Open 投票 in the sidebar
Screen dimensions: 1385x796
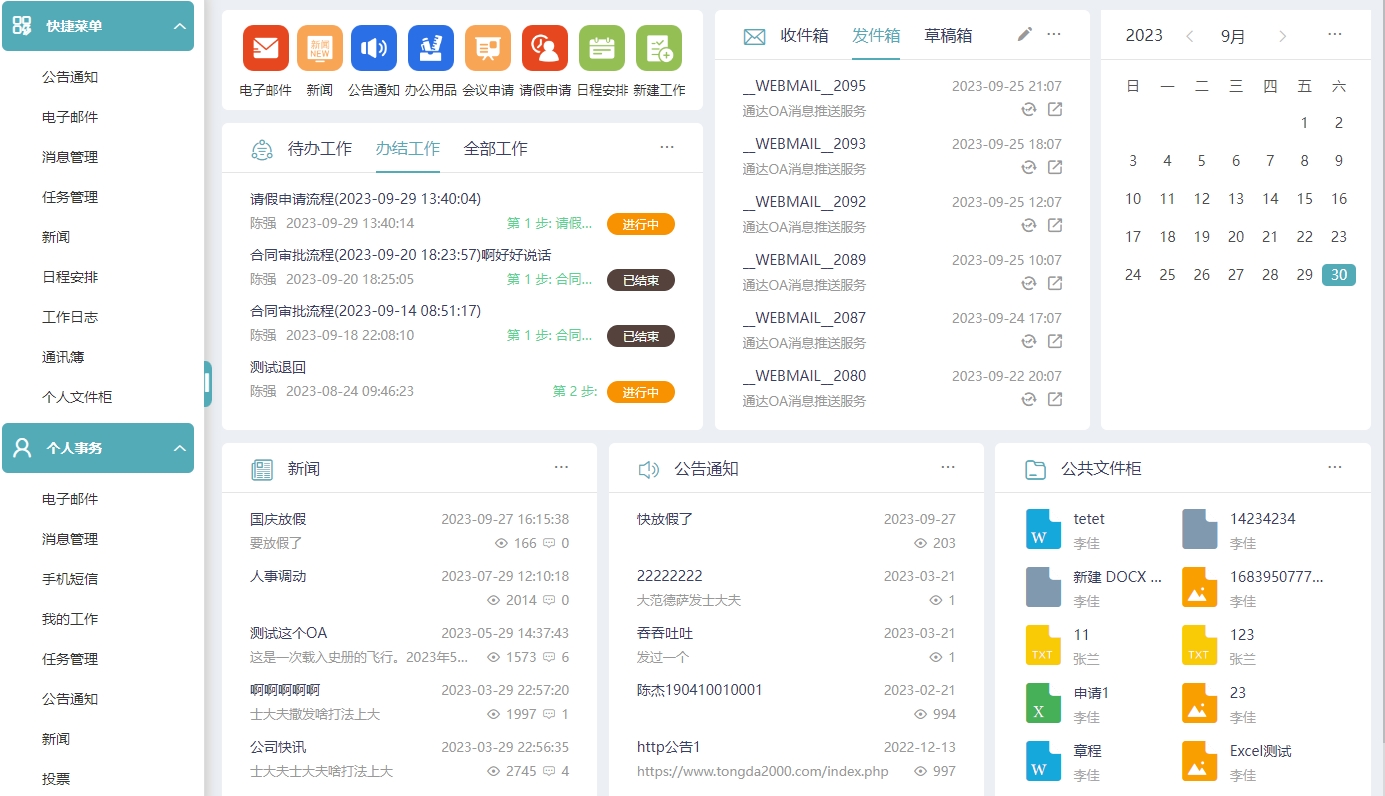(x=56, y=779)
